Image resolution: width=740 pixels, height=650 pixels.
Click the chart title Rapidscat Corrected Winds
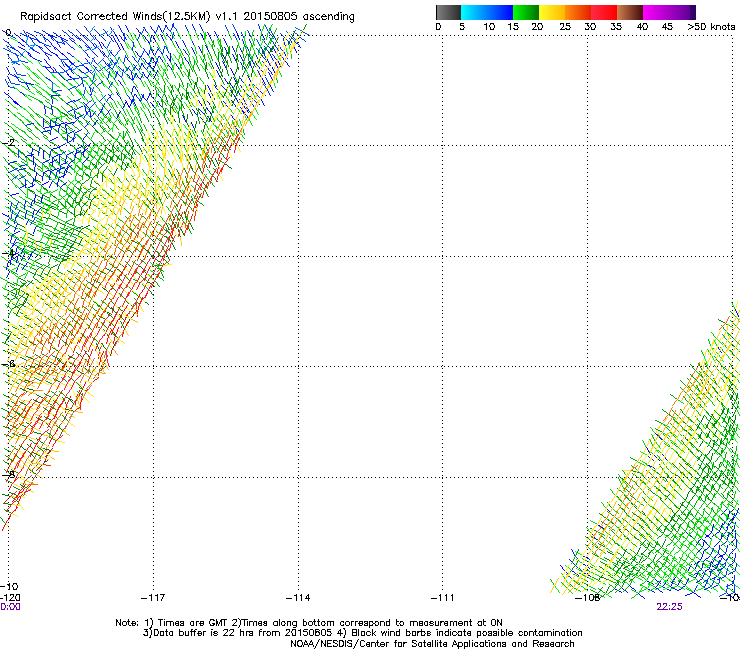pos(187,16)
